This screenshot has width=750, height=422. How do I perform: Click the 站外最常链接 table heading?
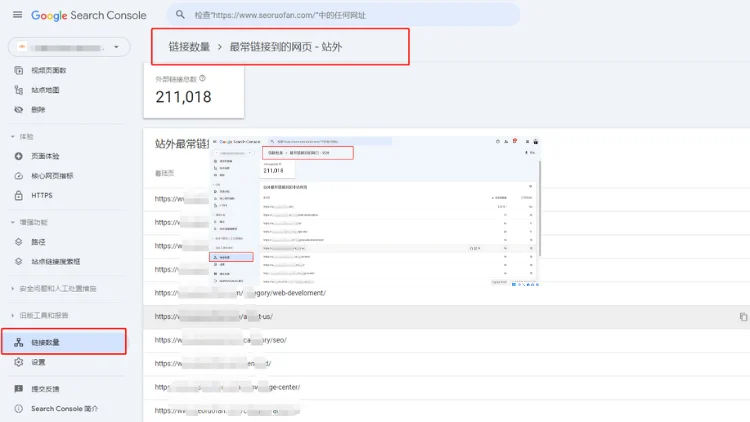coord(182,144)
